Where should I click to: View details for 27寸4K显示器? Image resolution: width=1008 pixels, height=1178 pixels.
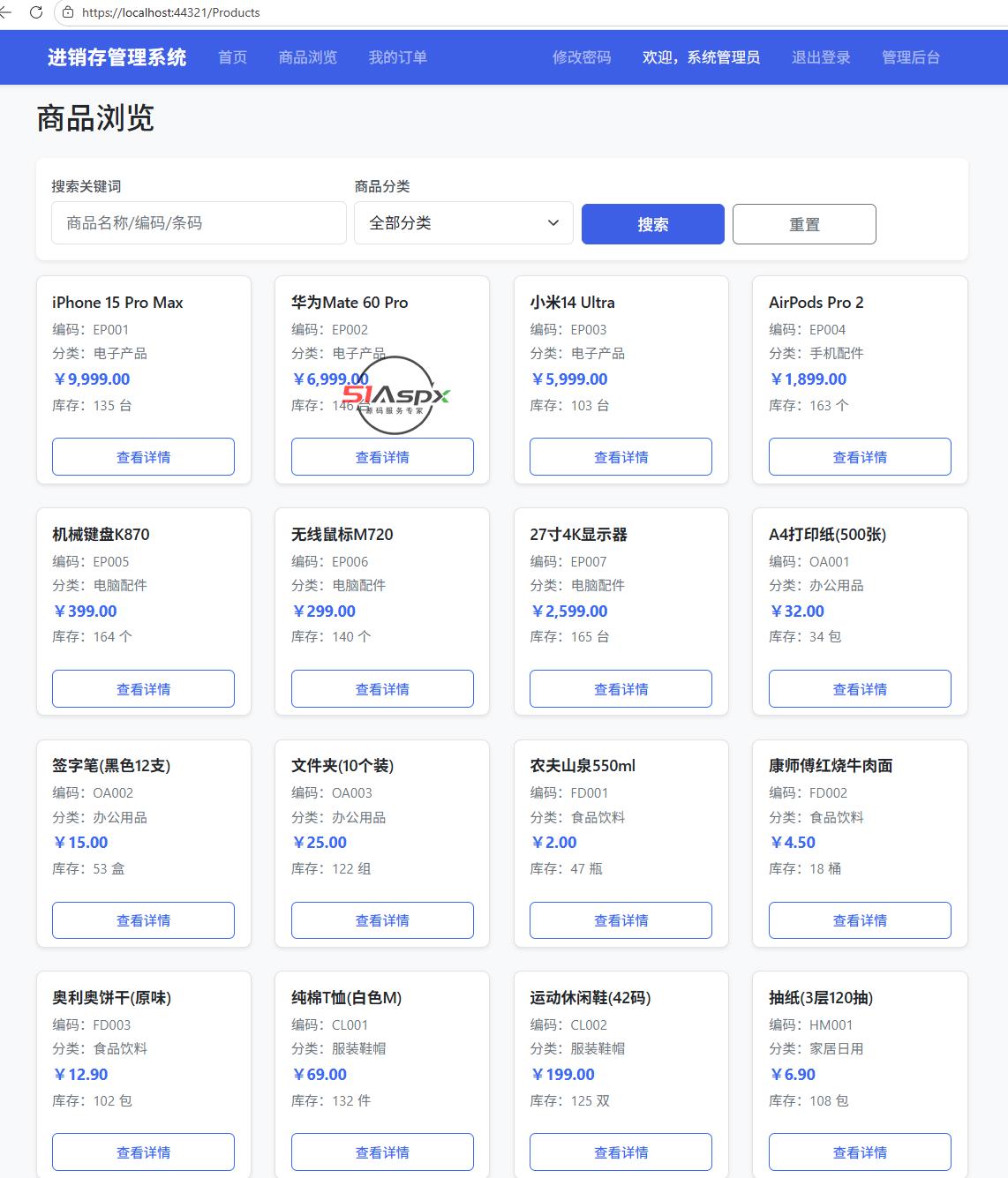[x=621, y=689]
